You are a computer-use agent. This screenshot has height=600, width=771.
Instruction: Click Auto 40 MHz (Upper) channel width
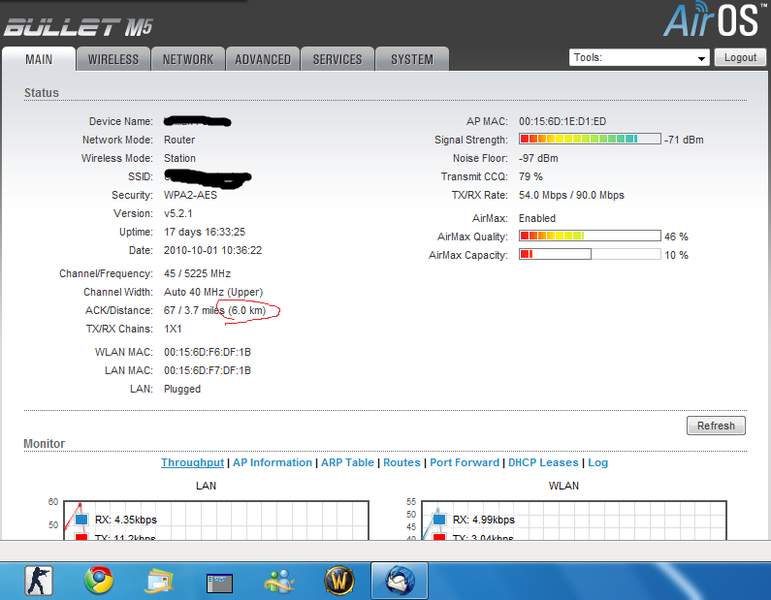tap(213, 292)
